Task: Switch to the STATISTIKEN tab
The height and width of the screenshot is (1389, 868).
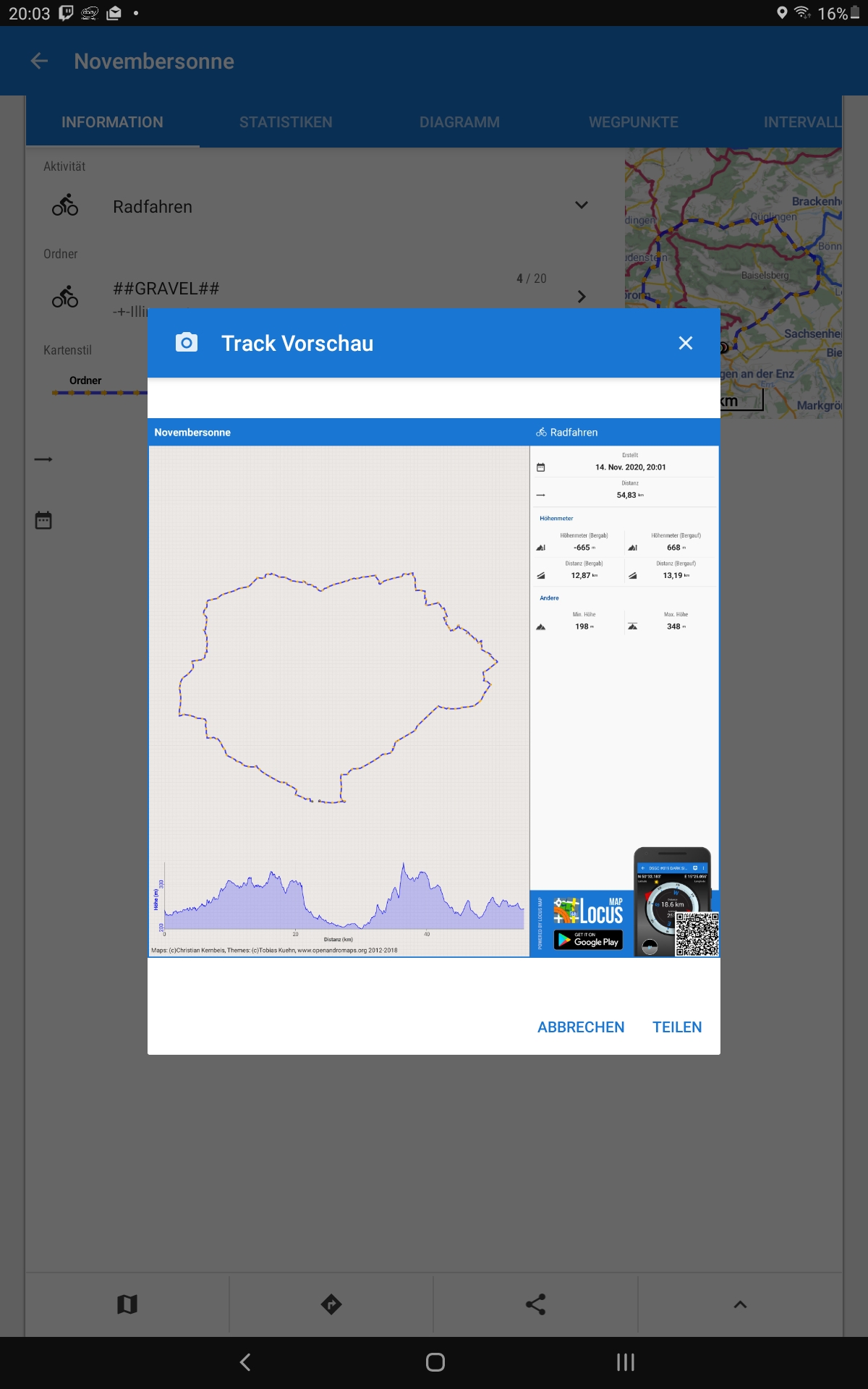Action: tap(286, 122)
